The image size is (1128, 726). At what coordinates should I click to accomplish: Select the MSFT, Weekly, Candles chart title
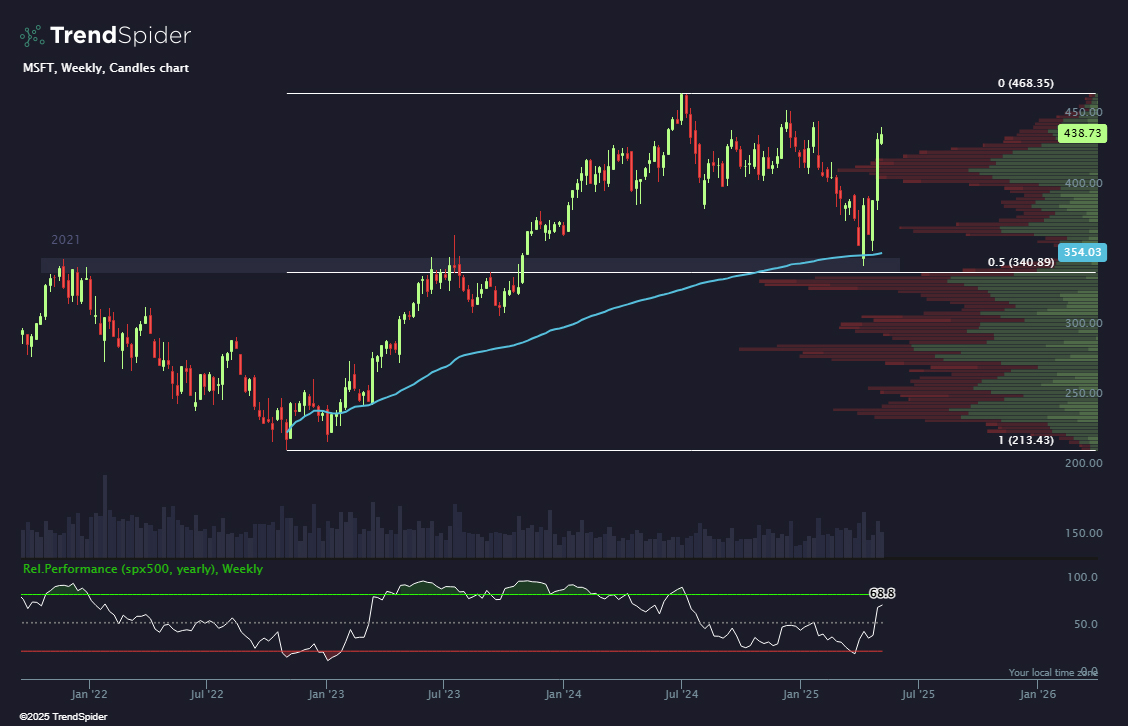pyautogui.click(x=106, y=68)
